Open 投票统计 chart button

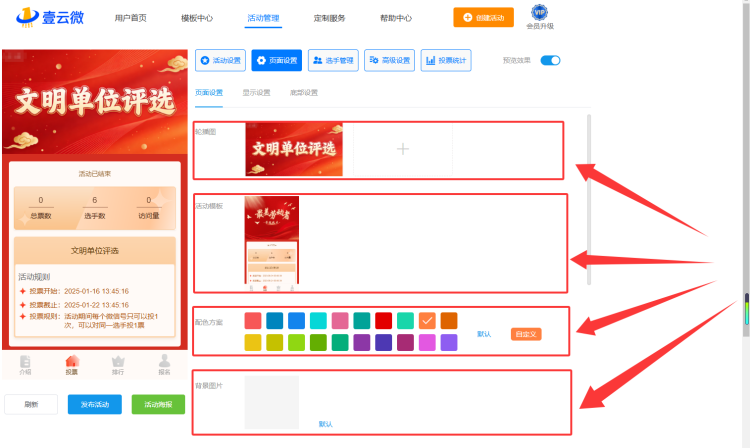pos(446,60)
